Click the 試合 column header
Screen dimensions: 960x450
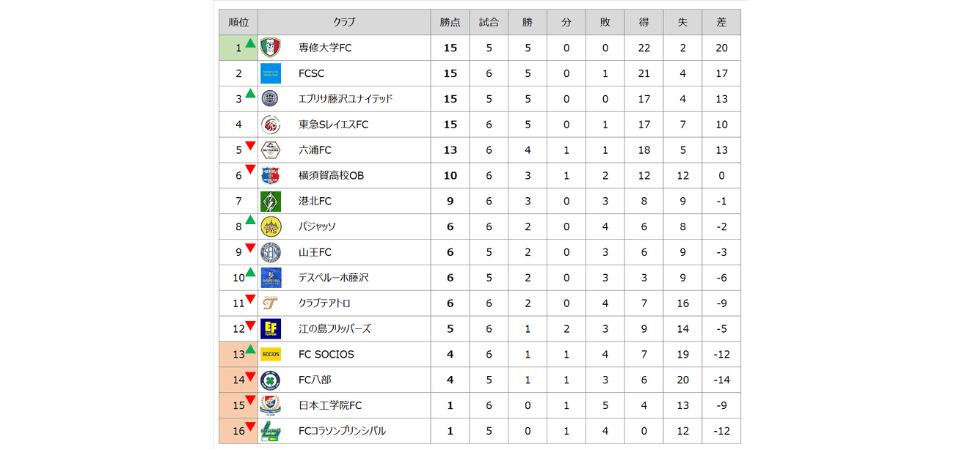[x=490, y=22]
